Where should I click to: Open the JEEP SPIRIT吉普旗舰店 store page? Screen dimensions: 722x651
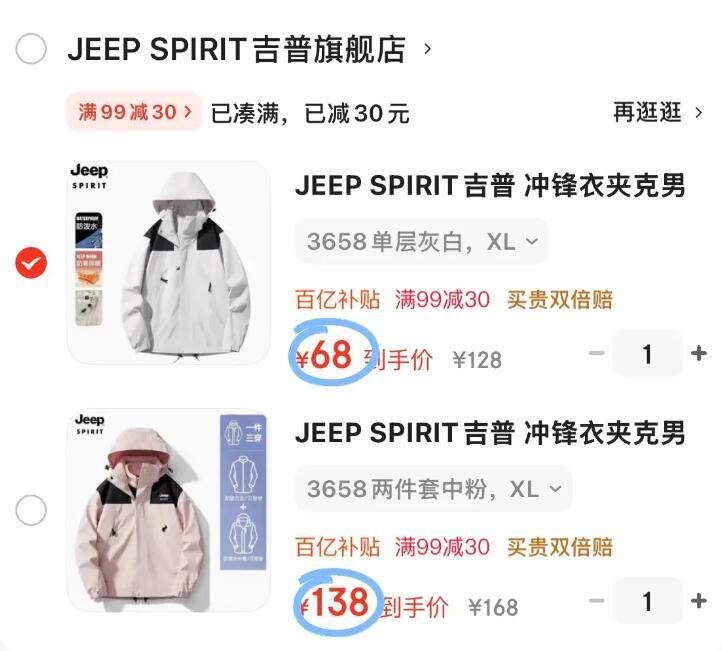236,49
